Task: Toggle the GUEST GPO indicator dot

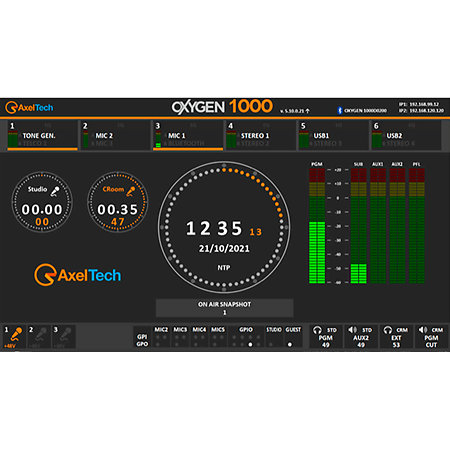Action: pyautogui.click(x=290, y=344)
